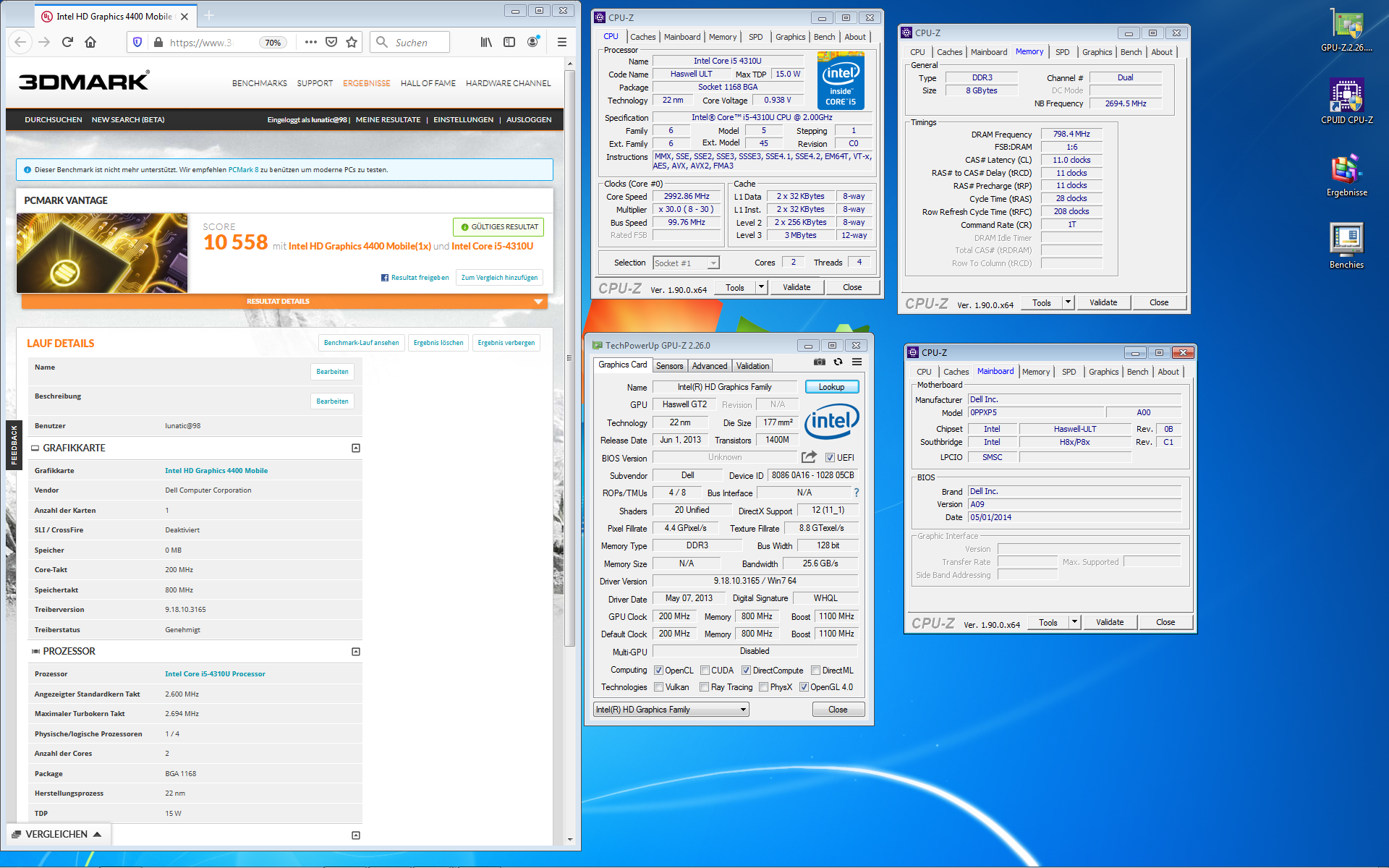Open Tools dropdown arrow in CPU window

761,287
